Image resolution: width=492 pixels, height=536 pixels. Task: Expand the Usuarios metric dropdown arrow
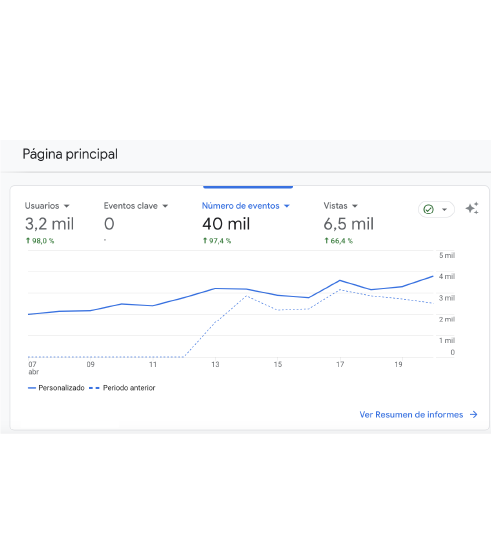tap(67, 206)
